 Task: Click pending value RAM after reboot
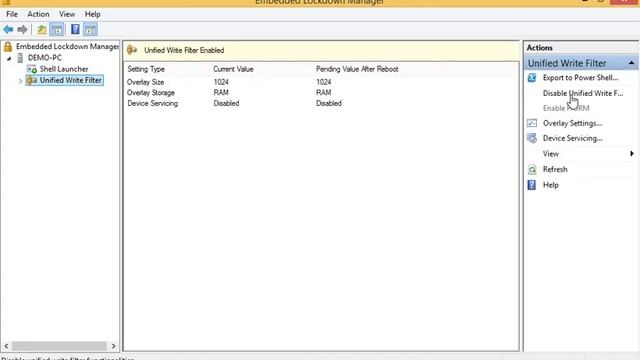(x=323, y=93)
